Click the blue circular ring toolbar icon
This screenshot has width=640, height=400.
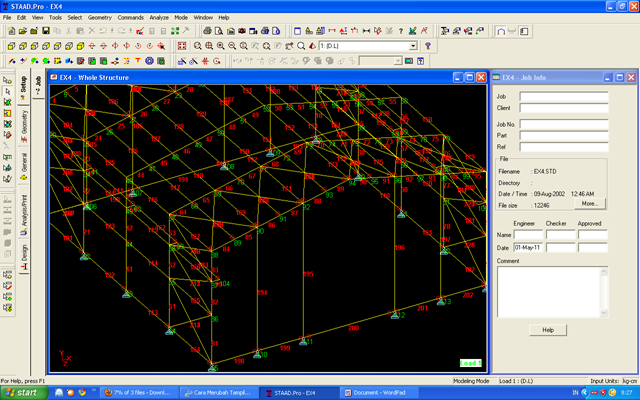click(149, 61)
